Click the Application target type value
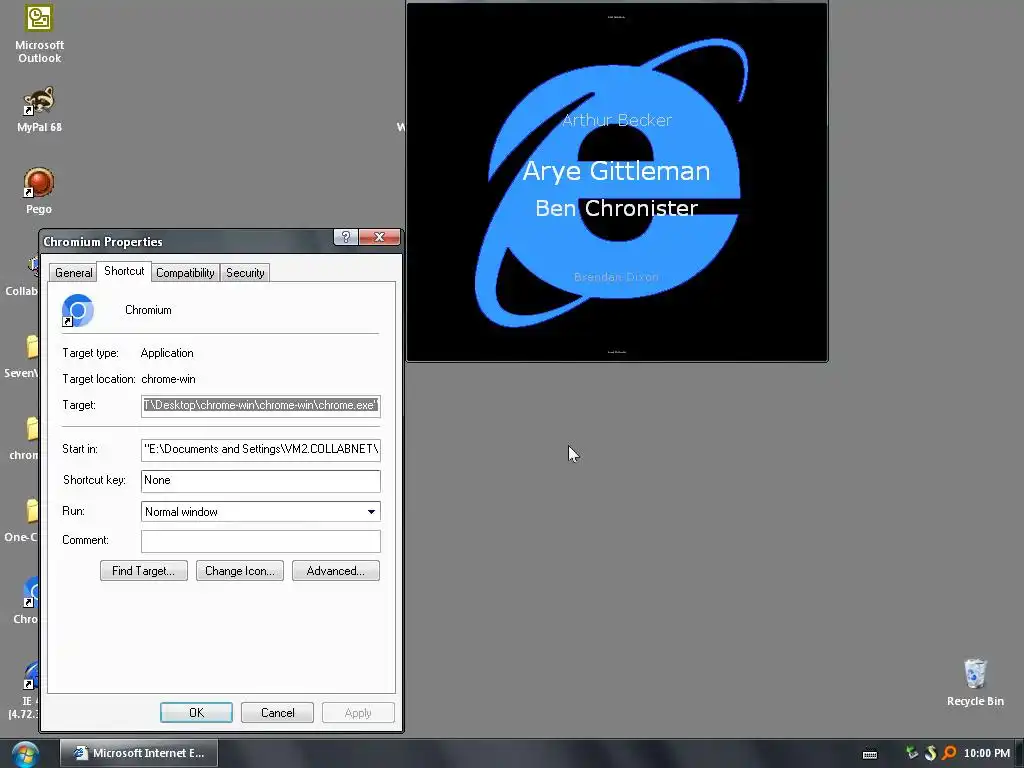1024x768 pixels. pos(167,353)
